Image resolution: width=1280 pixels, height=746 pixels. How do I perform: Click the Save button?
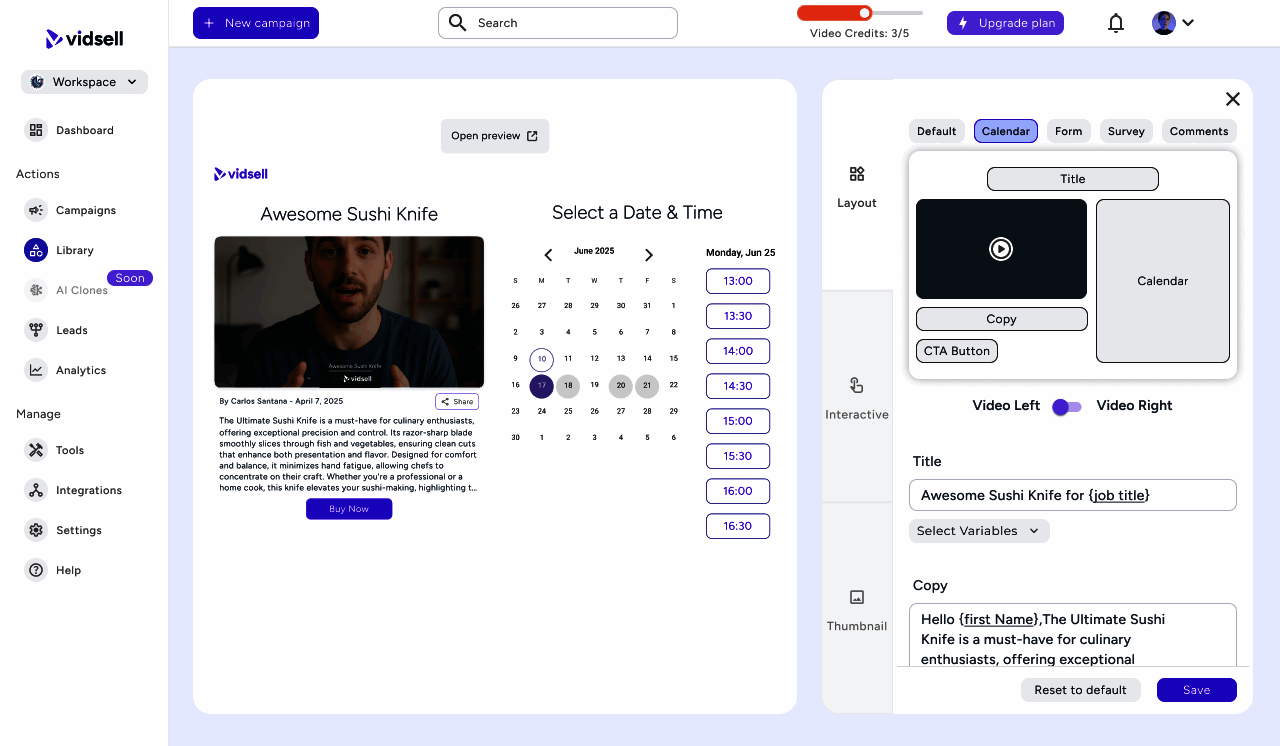[1196, 690]
